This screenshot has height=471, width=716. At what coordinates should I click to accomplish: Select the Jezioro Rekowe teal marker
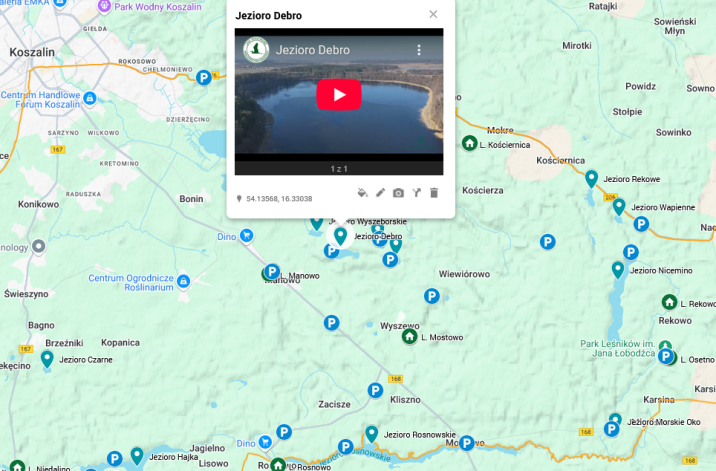[x=591, y=179]
